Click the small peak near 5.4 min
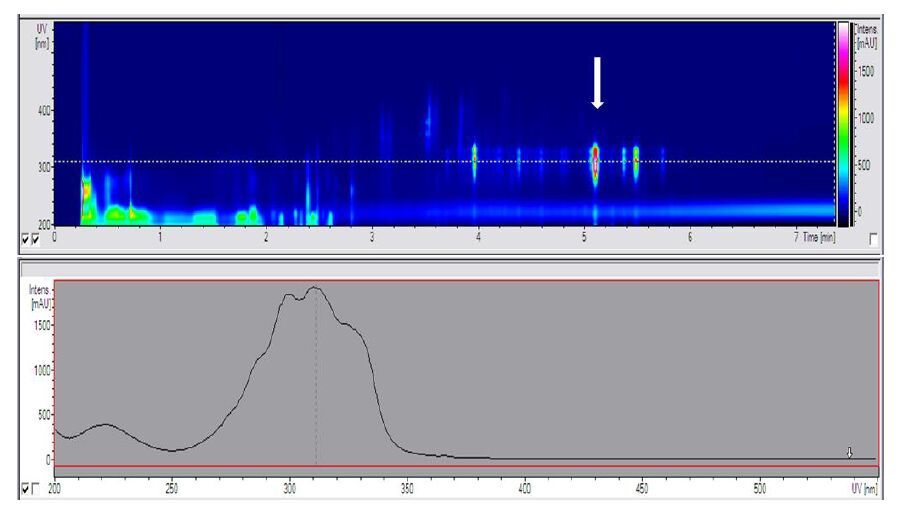The image size is (902, 516). [624, 159]
